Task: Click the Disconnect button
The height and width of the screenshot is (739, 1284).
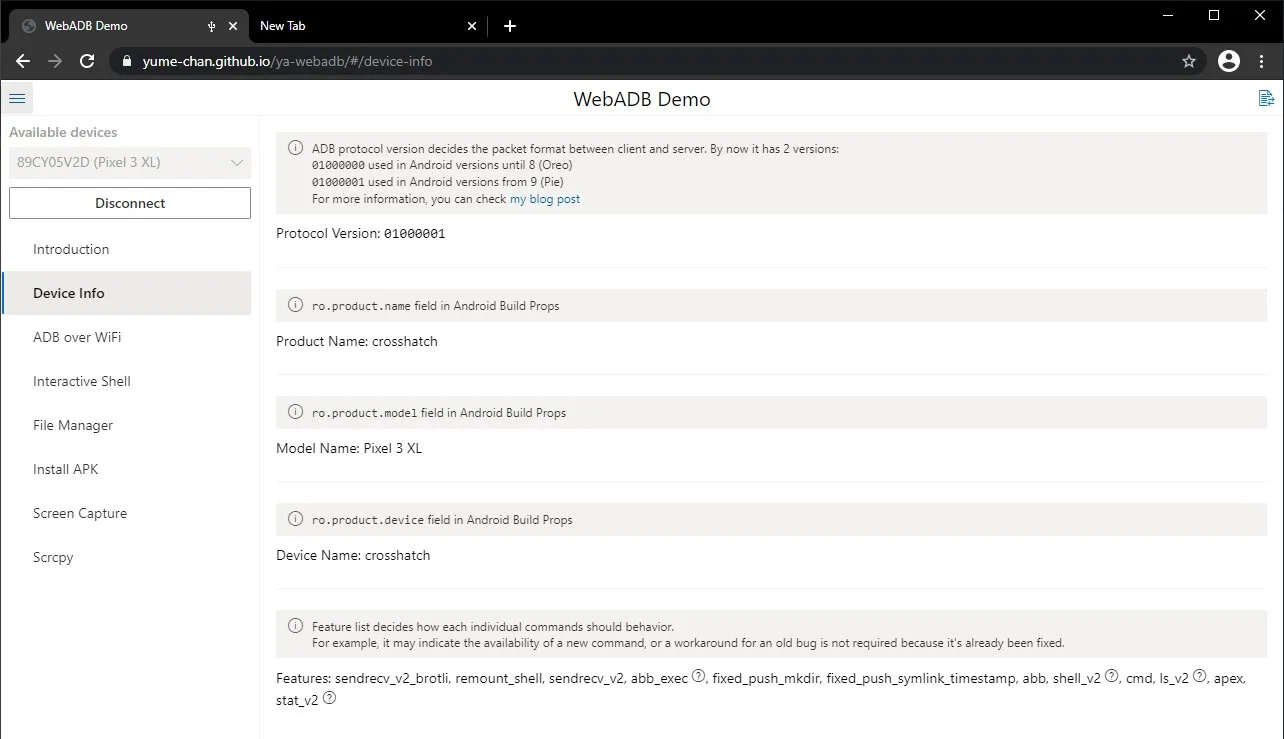Action: 129,202
